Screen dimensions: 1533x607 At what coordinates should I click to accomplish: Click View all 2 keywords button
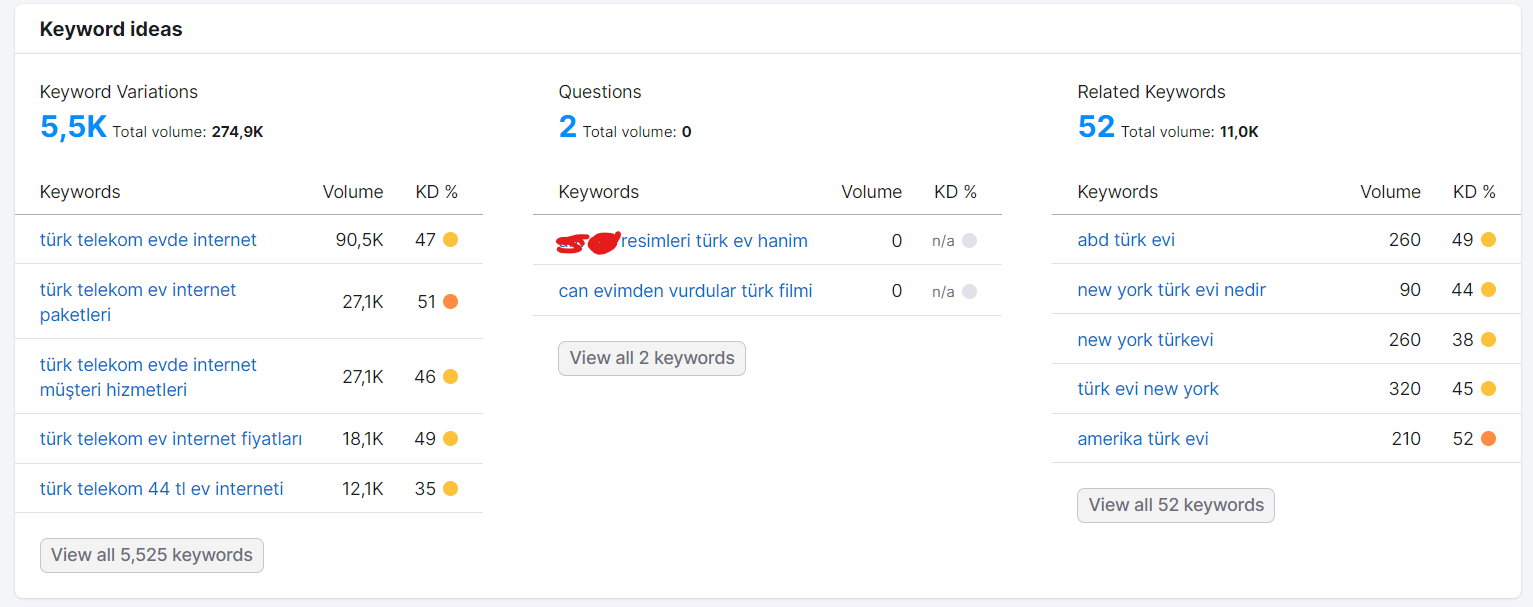(x=652, y=358)
